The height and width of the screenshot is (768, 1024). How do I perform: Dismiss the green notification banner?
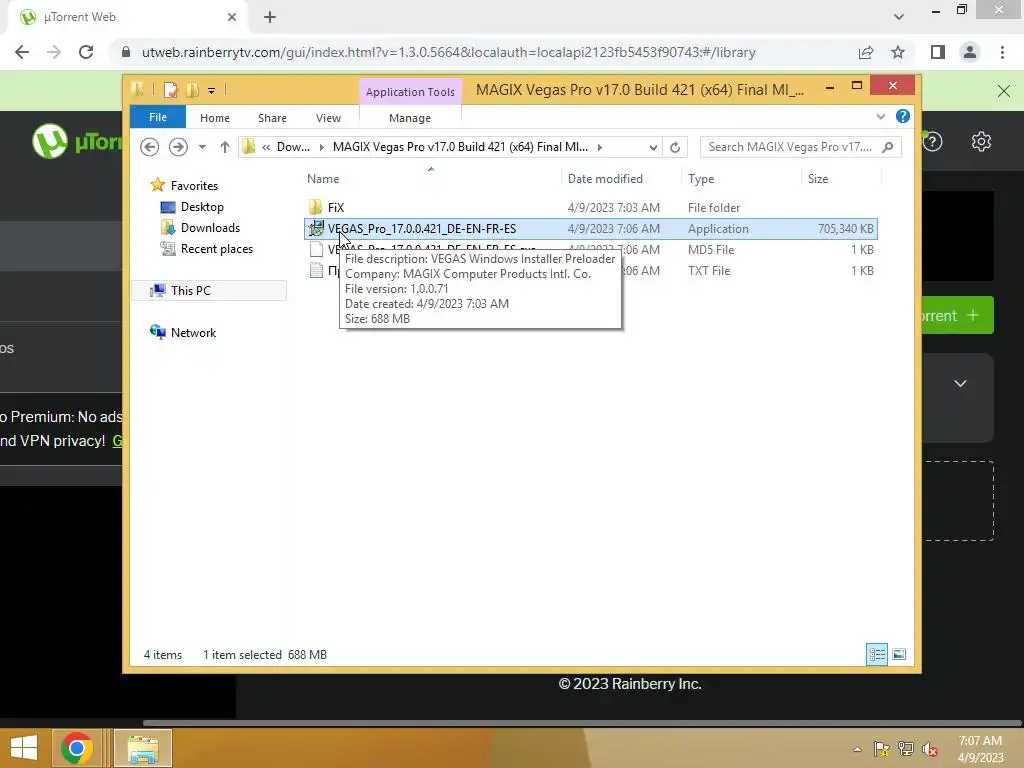point(1004,91)
